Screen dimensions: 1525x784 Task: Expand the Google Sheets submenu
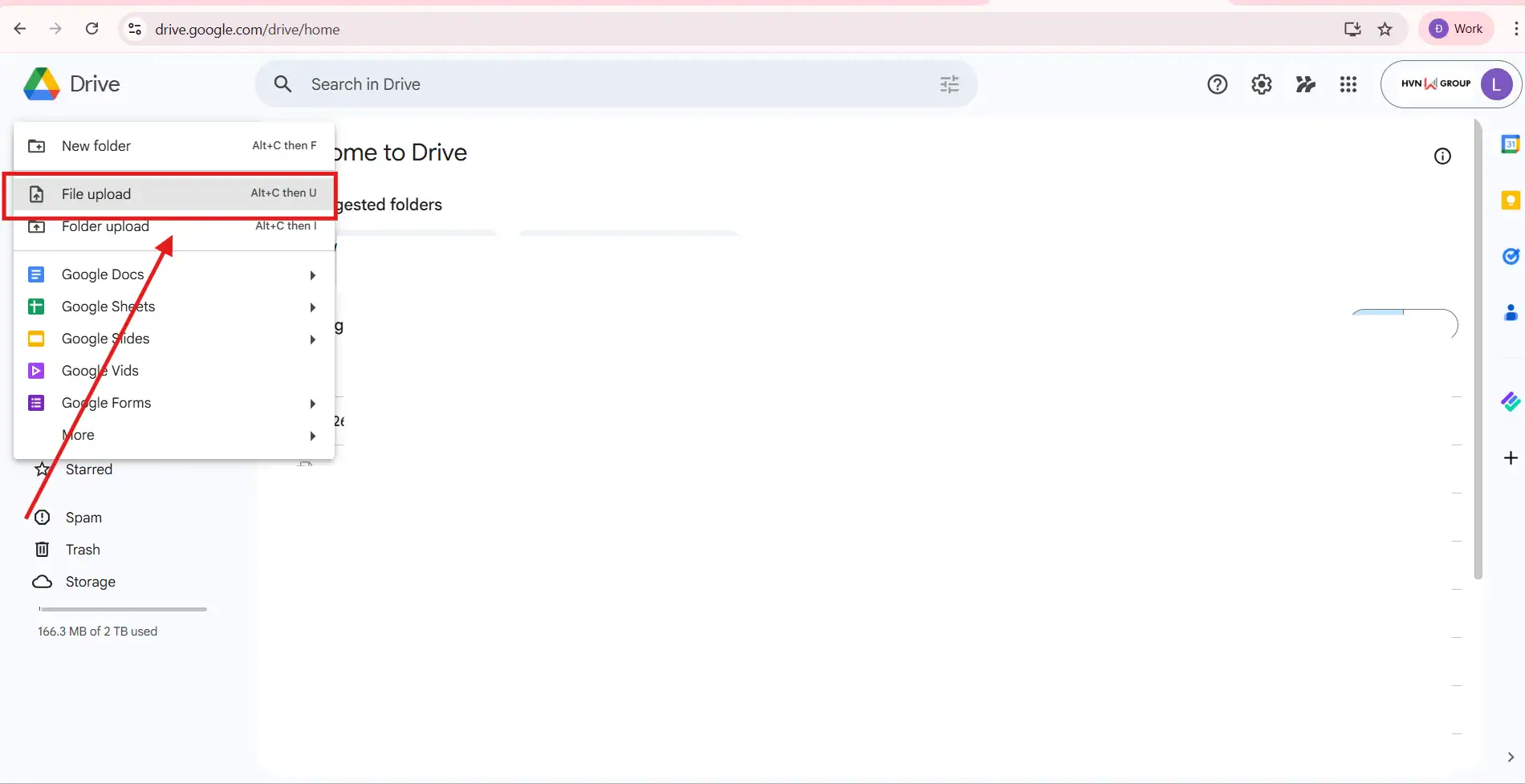pyautogui.click(x=312, y=307)
